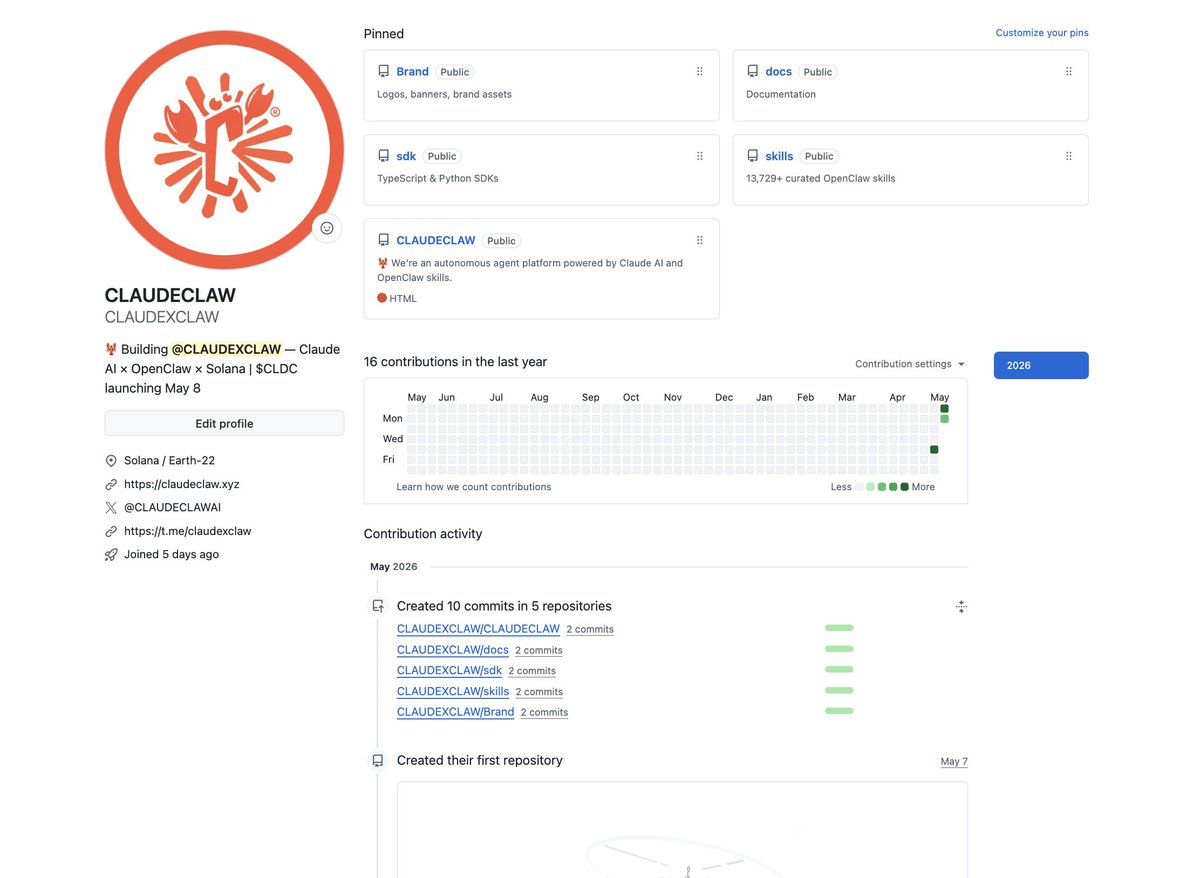Image resolution: width=1200 pixels, height=878 pixels.
Task: Click the large CLAUDECLAW profile avatar
Action: coord(224,150)
